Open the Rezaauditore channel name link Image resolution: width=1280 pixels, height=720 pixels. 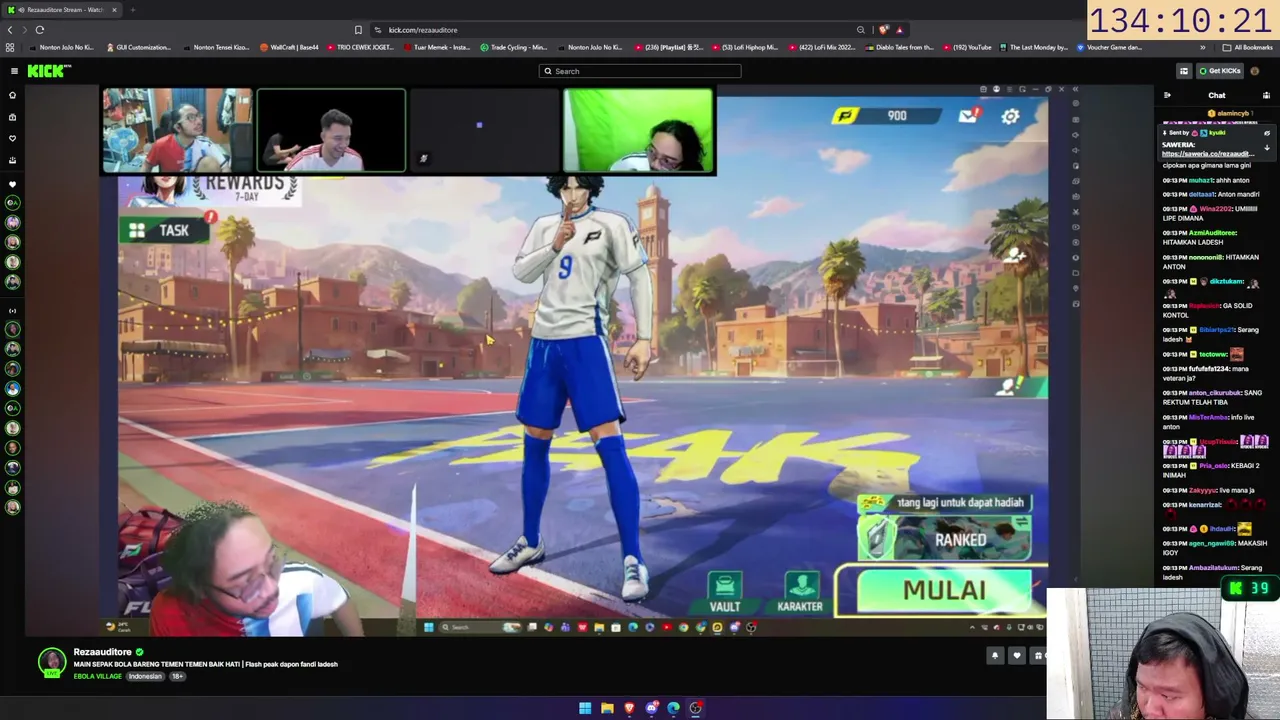coord(102,652)
